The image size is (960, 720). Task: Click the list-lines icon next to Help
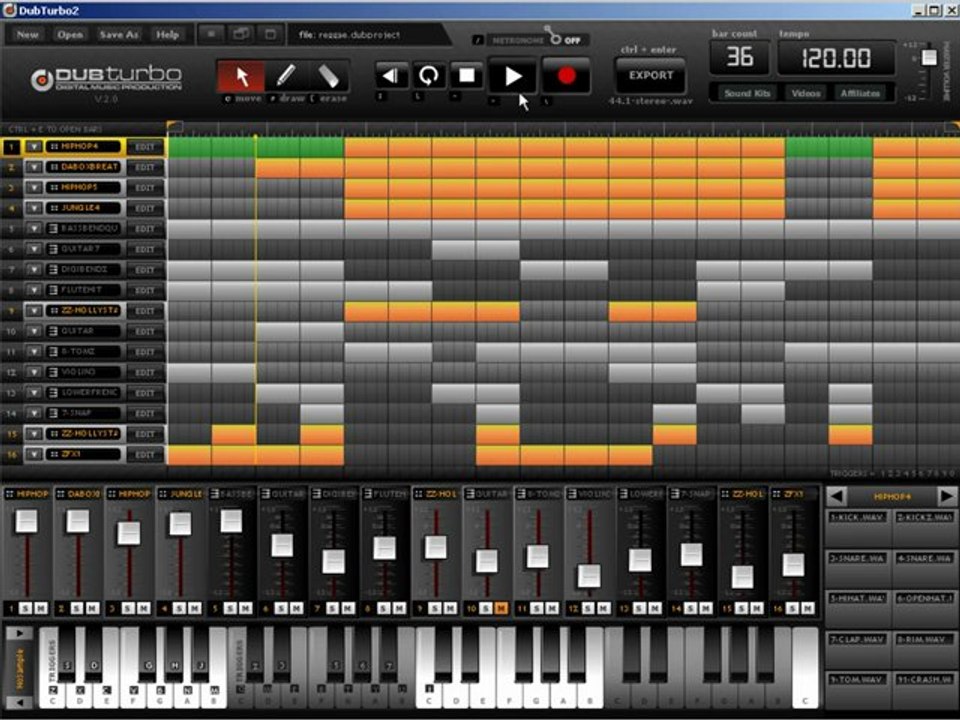point(211,34)
